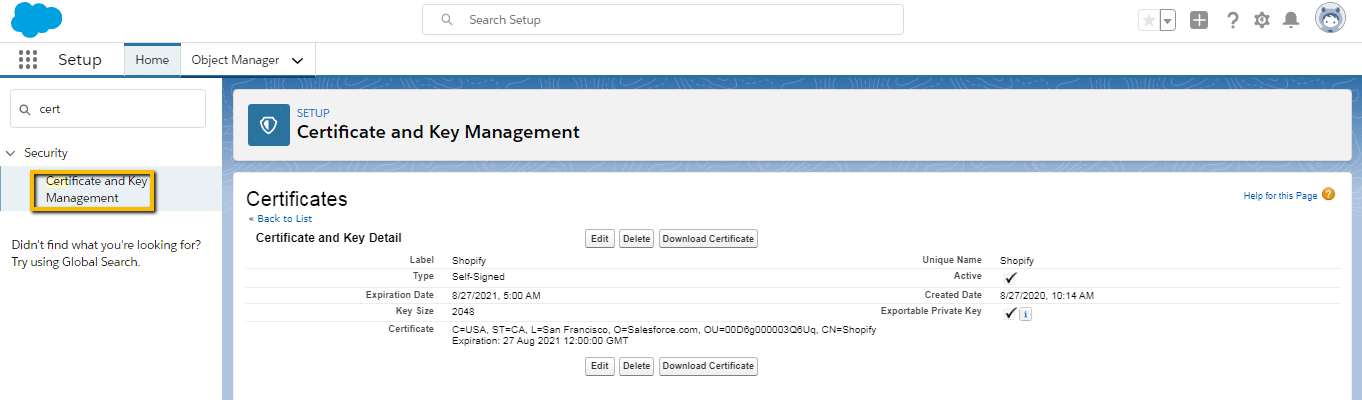Click the bottom Delete button
This screenshot has height=400, width=1362.
pos(636,366)
